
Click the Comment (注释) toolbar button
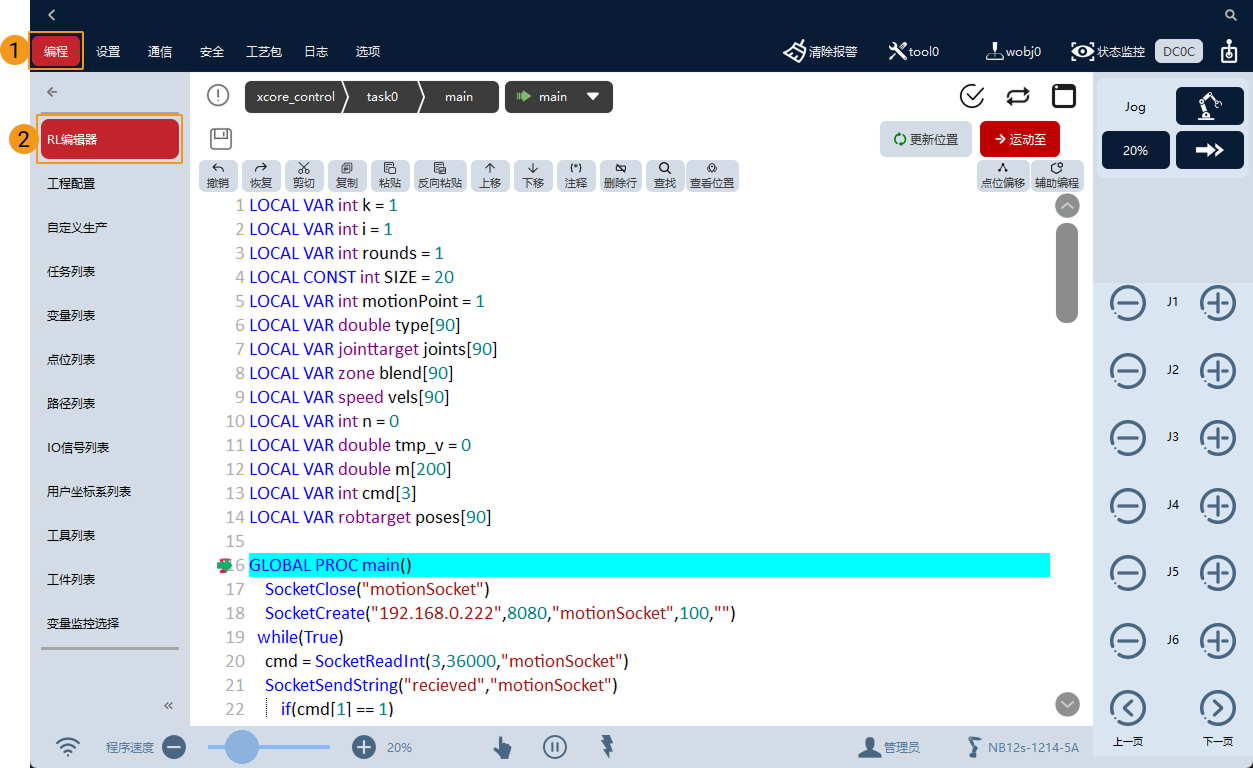point(576,176)
